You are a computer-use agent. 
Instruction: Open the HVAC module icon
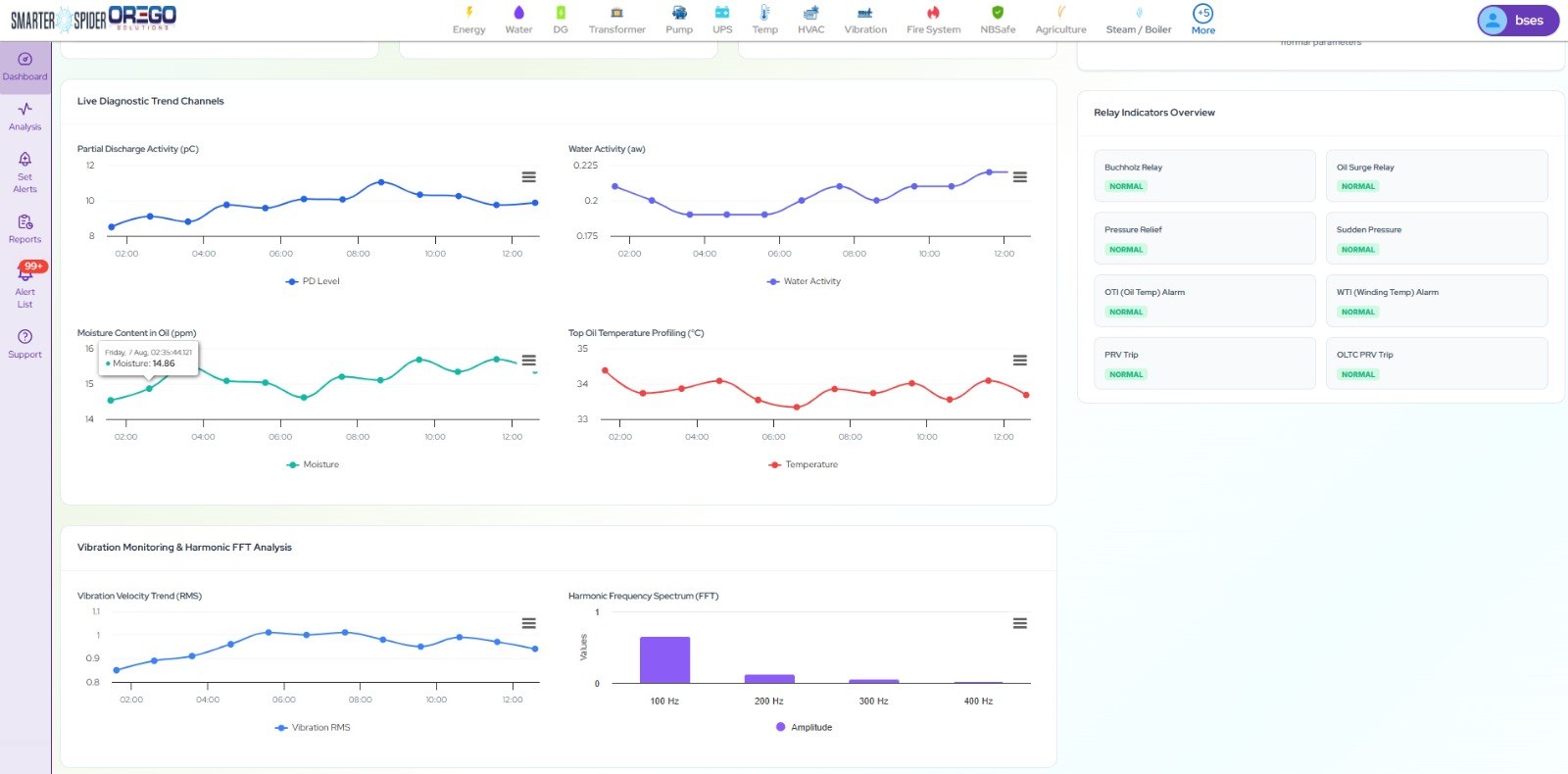tap(810, 13)
